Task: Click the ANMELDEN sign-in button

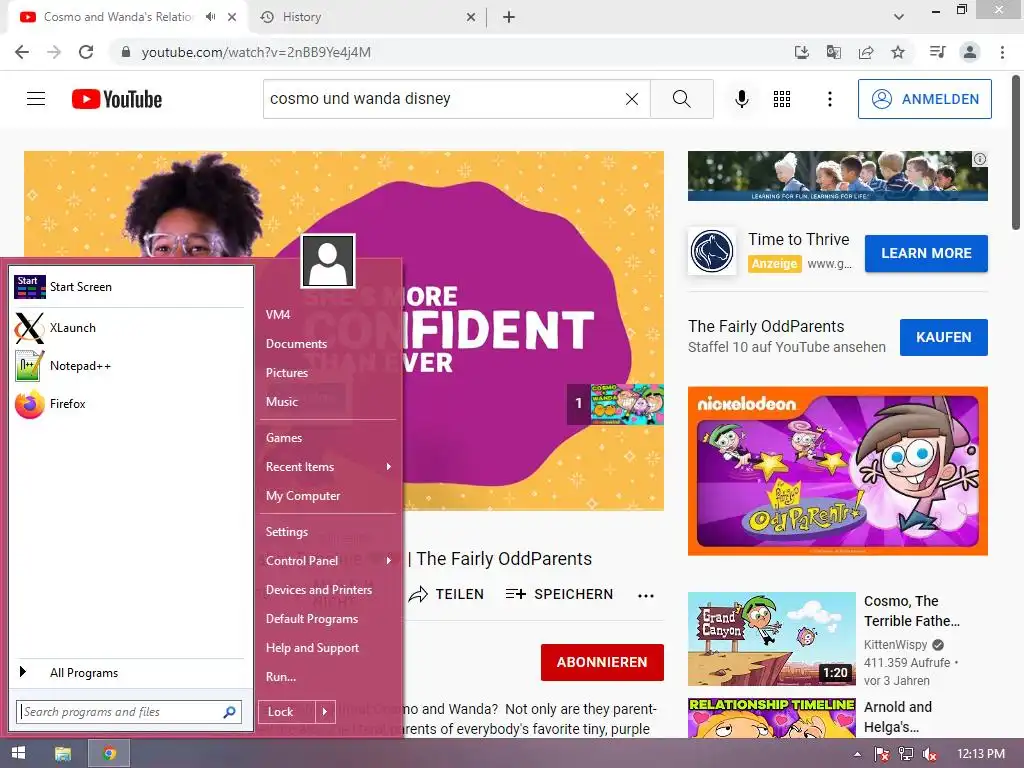Action: coord(925,99)
